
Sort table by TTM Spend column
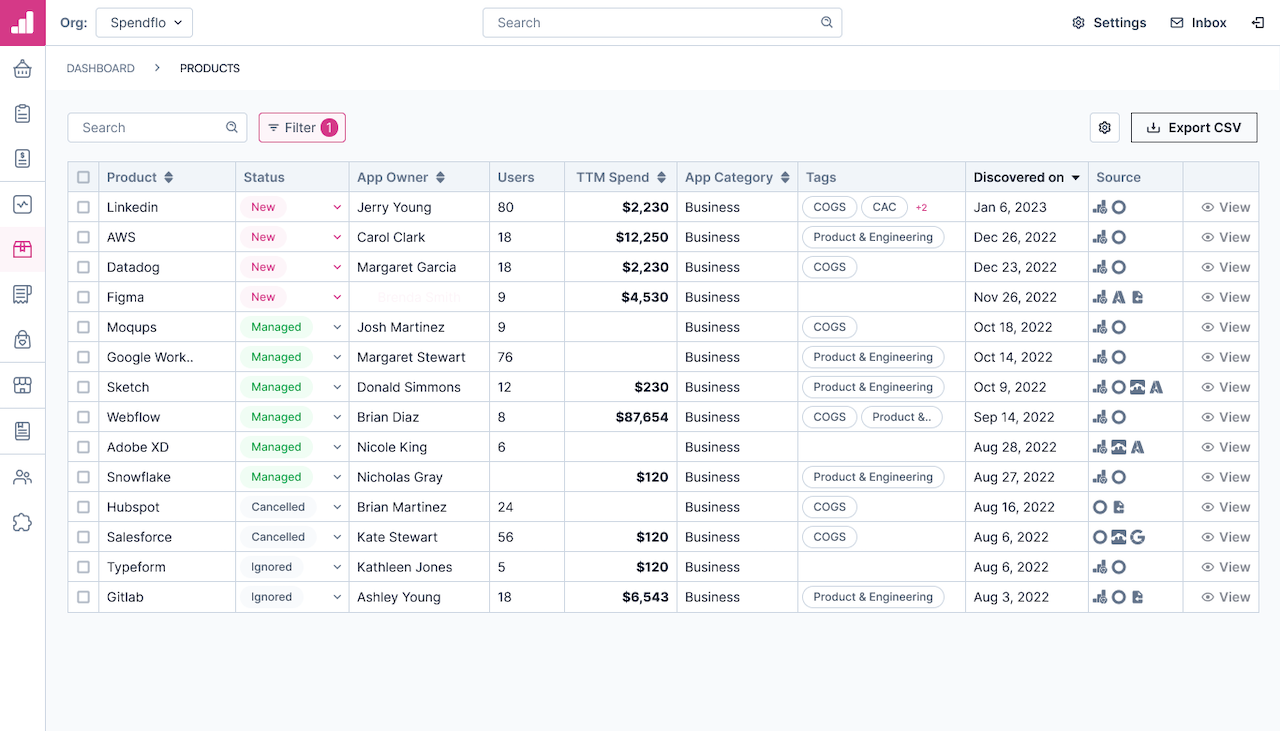[661, 177]
